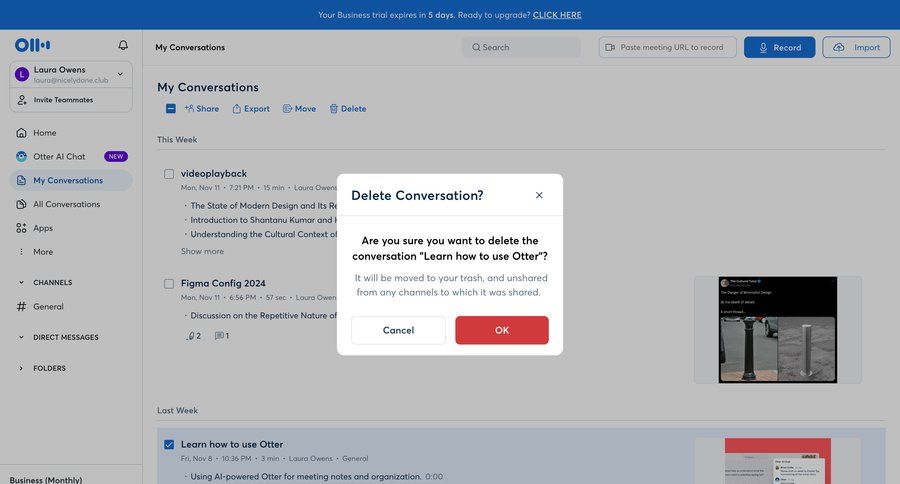Viewport: 900px width, 484px height.
Task: Click the highlights count icon showing 2
Action: click(193, 336)
